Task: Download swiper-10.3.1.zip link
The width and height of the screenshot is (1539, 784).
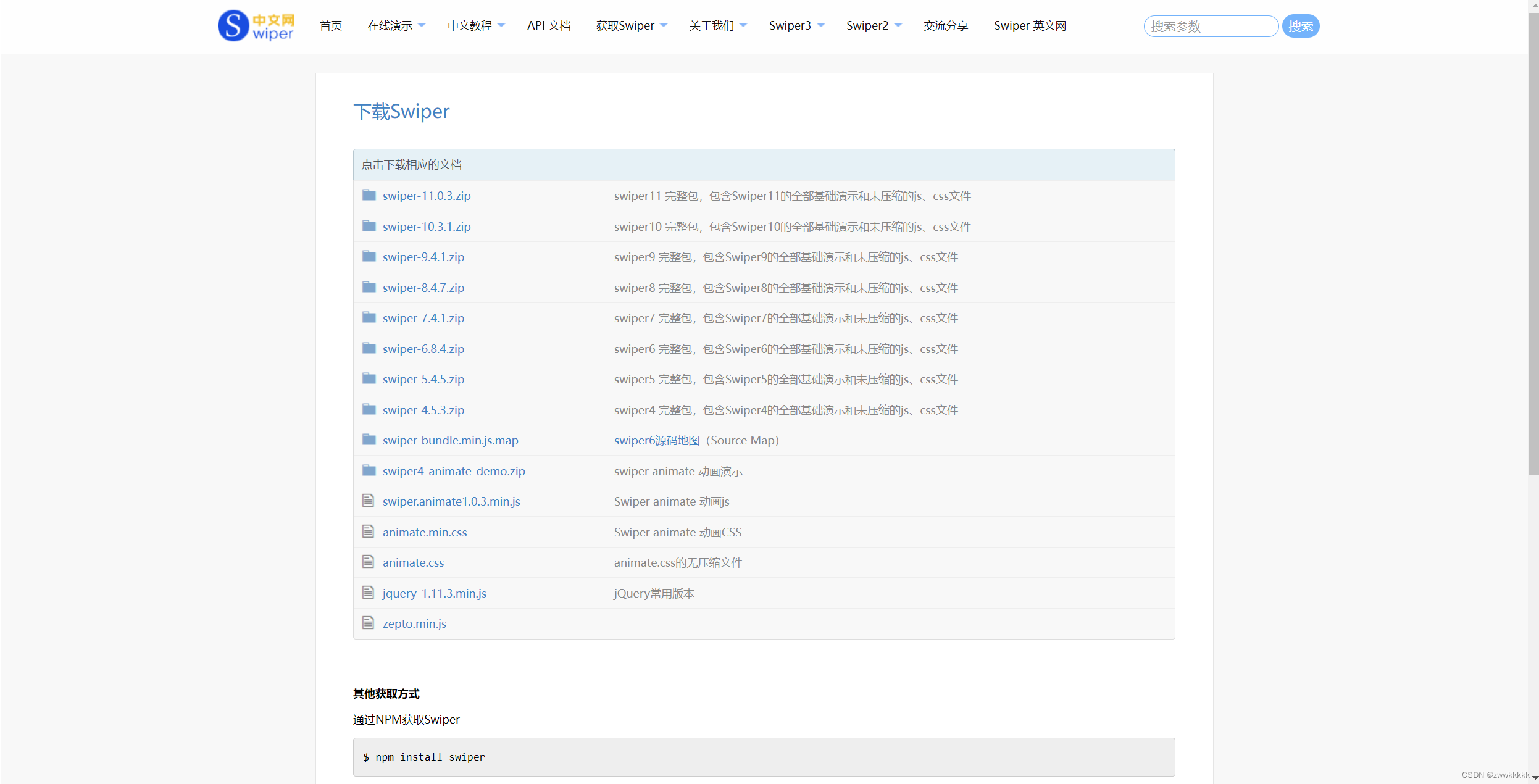Action: (426, 227)
